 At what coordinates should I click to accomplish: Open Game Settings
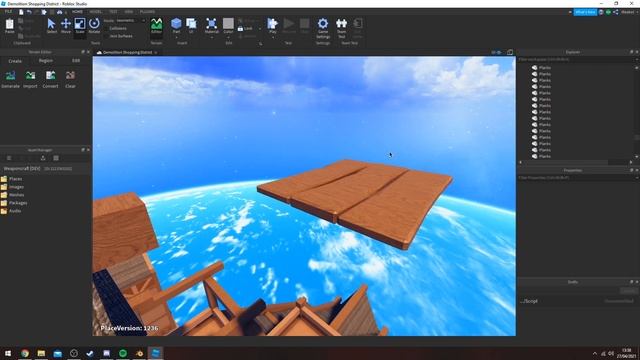(322, 28)
